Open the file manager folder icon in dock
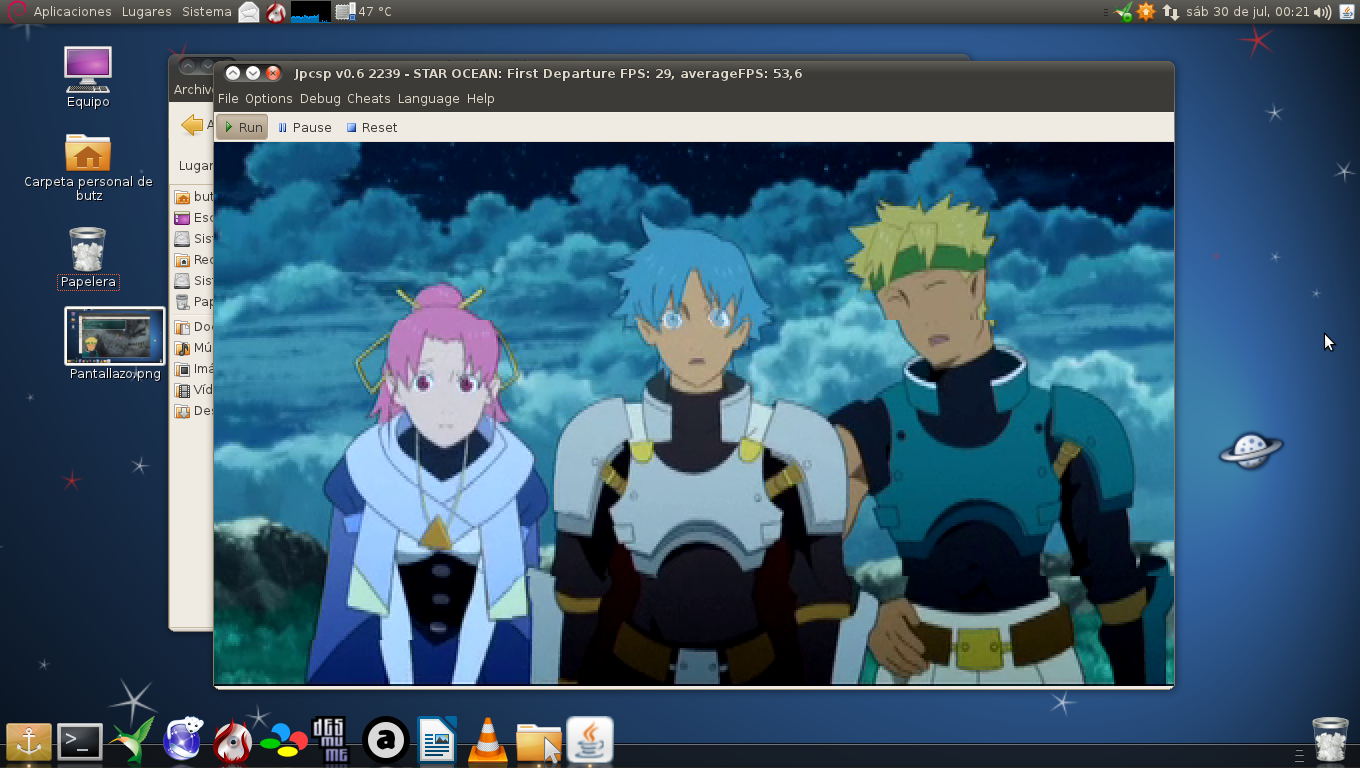Screen dimensions: 1360x768 pos(539,742)
